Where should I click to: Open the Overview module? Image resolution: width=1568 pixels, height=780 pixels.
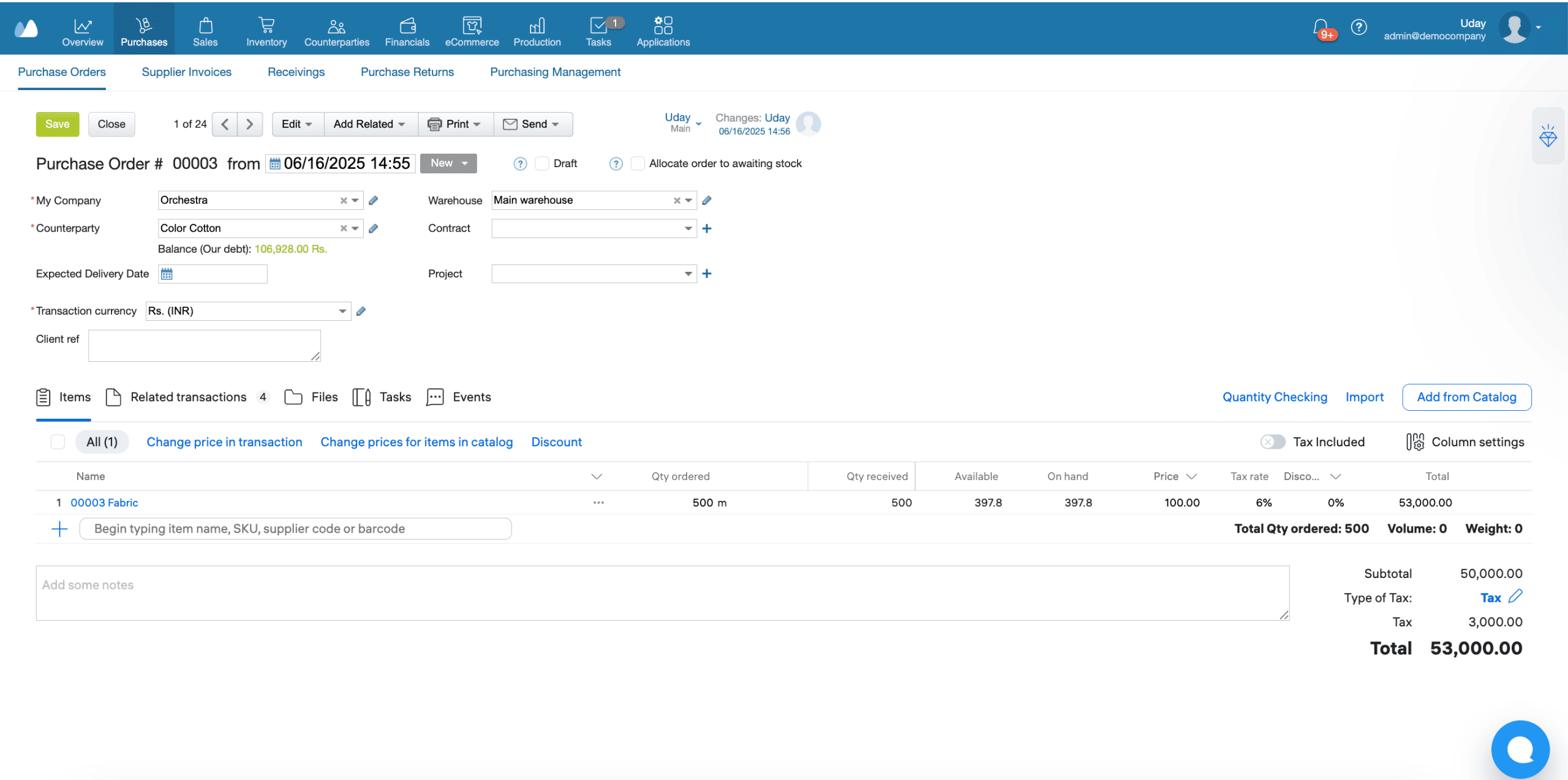(x=83, y=31)
